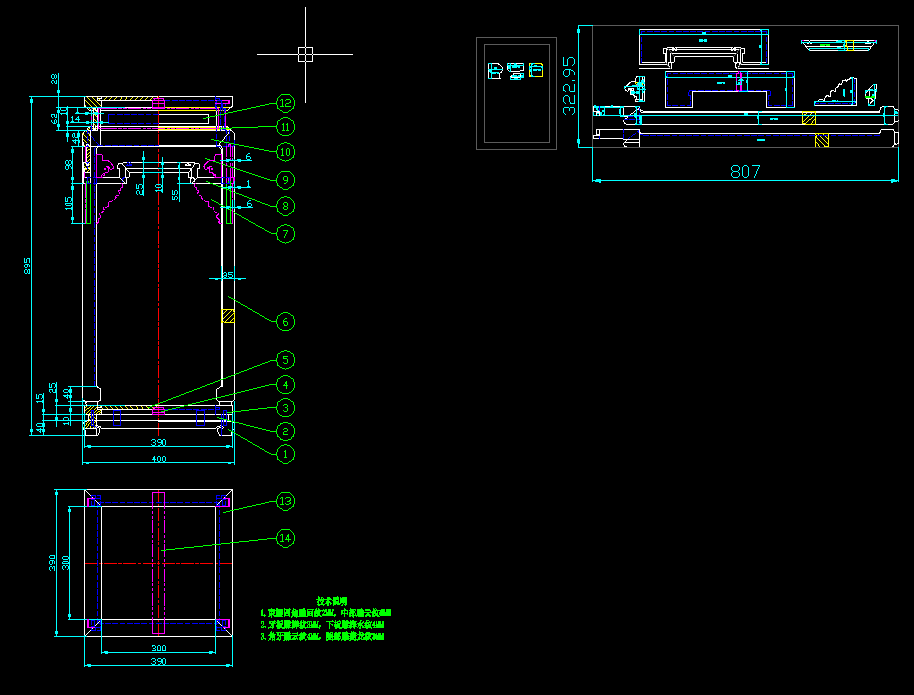Viewport: 914px width, 695px height.
Task: Click the 807 dimension text
Action: click(744, 171)
